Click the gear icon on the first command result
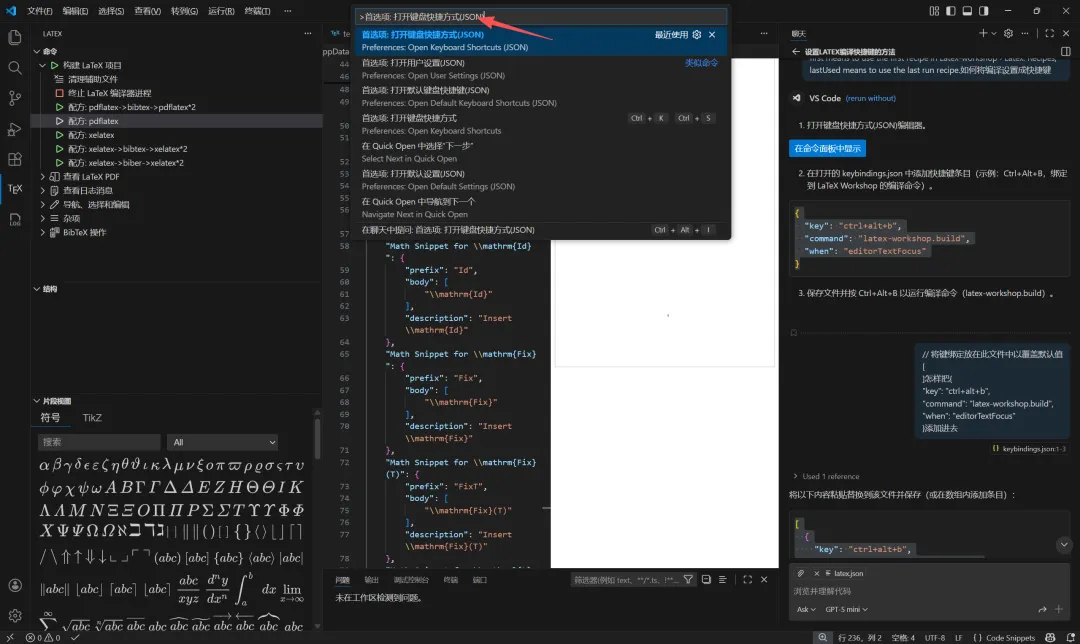The width and height of the screenshot is (1080, 644). click(697, 34)
